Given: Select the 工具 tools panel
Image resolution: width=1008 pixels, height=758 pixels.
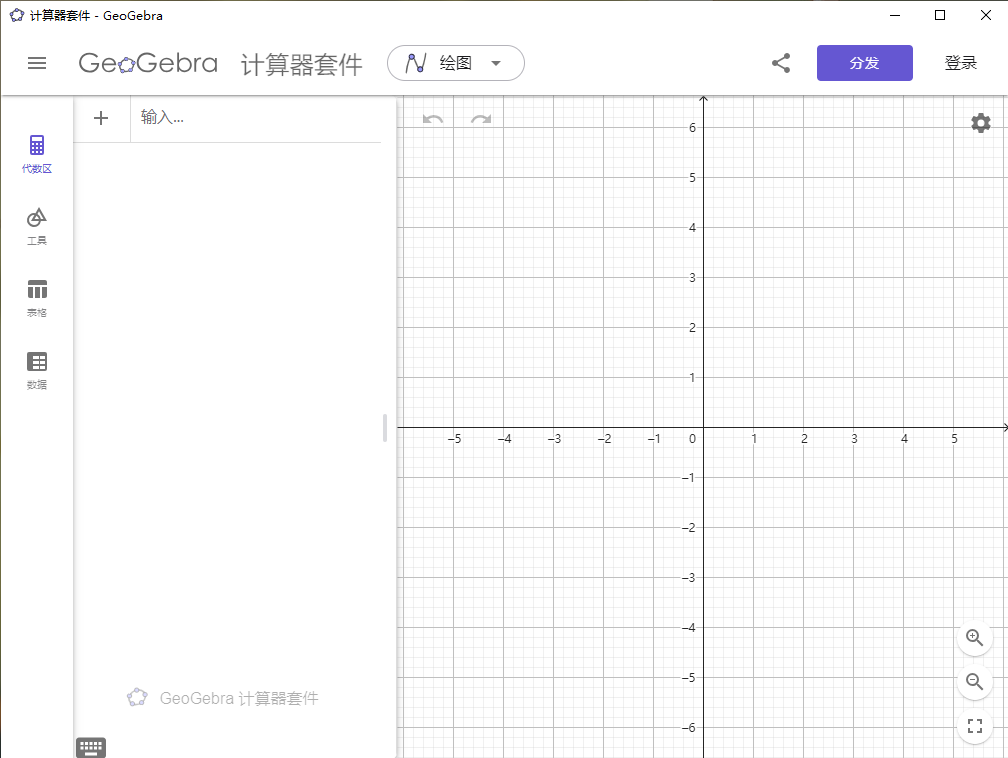Looking at the screenshot, I should [x=37, y=223].
